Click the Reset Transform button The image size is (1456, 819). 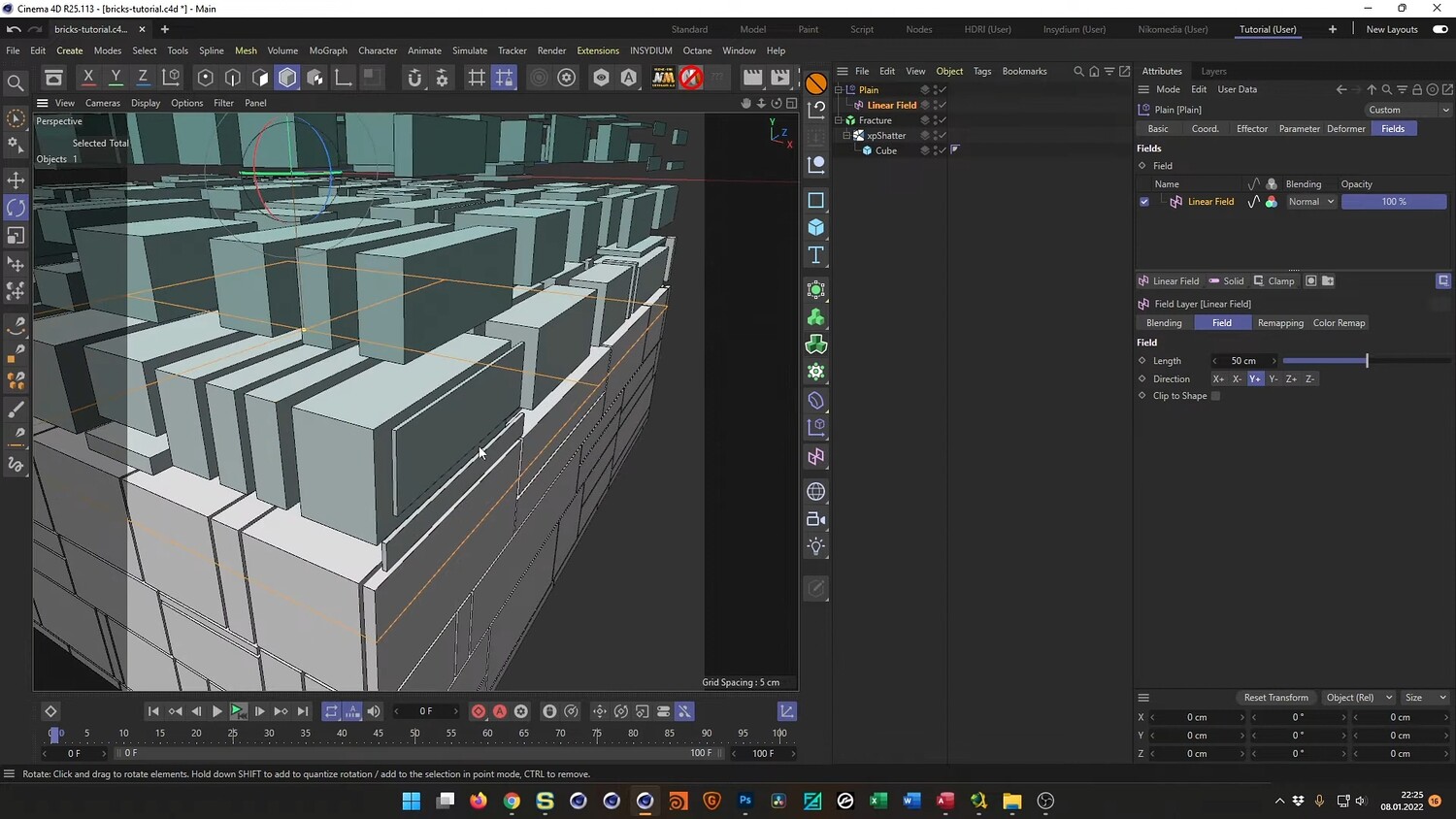click(x=1275, y=698)
